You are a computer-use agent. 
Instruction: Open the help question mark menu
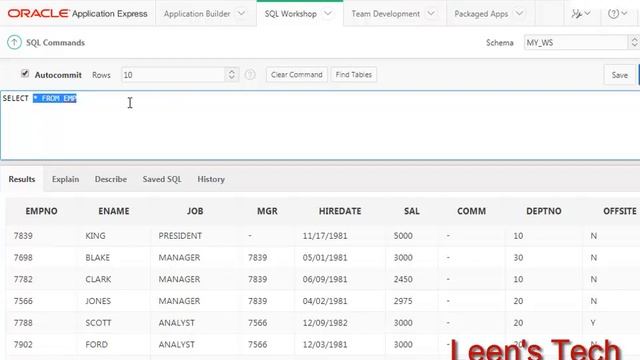617,13
